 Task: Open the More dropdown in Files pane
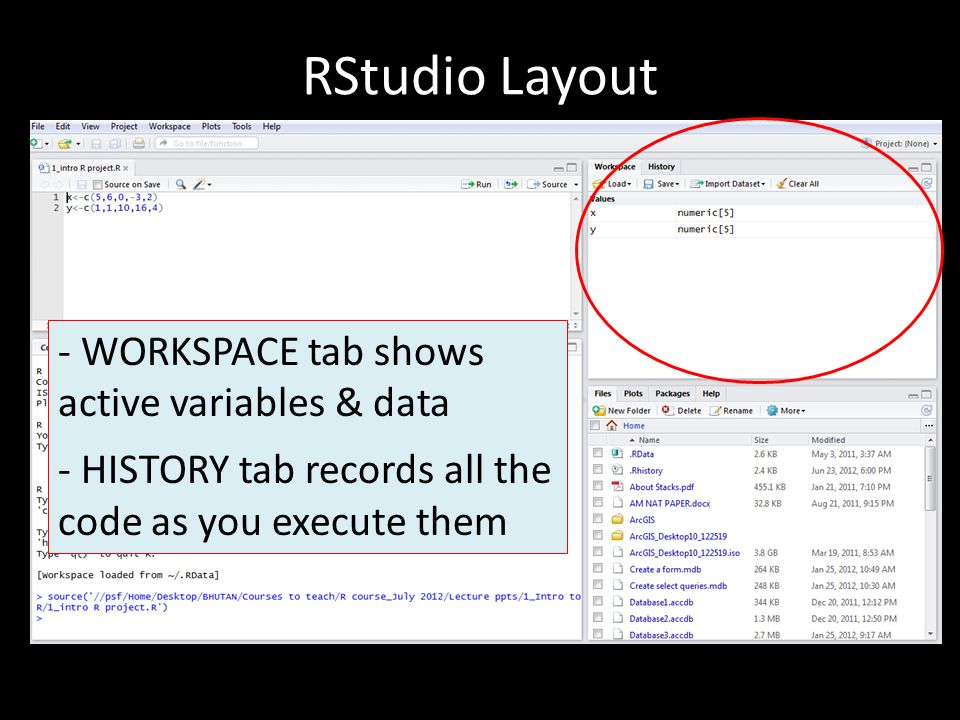(786, 411)
